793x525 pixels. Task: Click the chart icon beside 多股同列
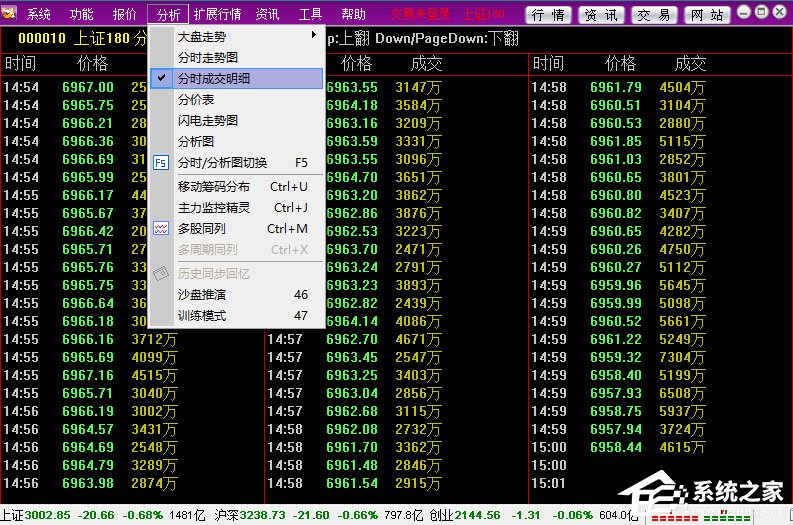click(161, 229)
